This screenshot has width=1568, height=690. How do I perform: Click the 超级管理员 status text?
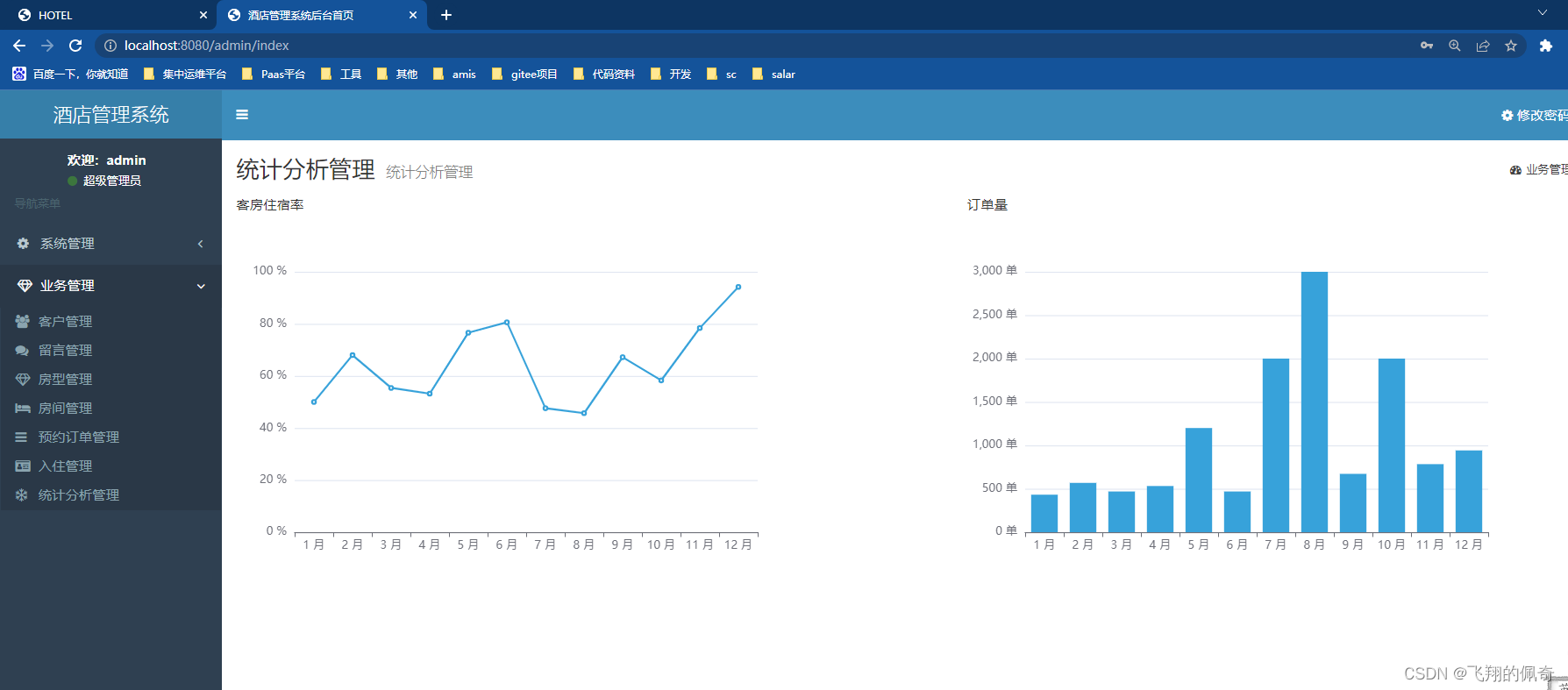point(112,181)
